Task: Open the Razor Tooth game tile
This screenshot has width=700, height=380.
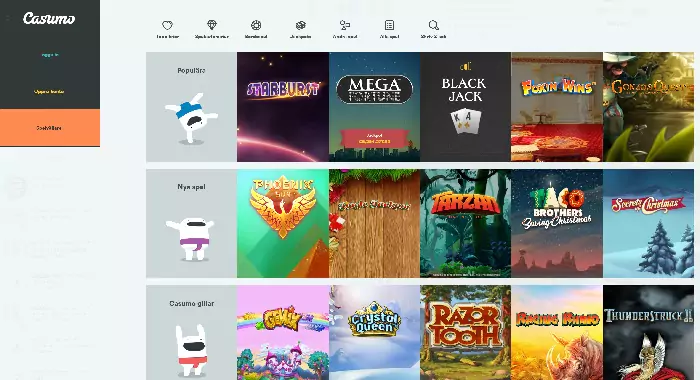Action: [x=465, y=333]
